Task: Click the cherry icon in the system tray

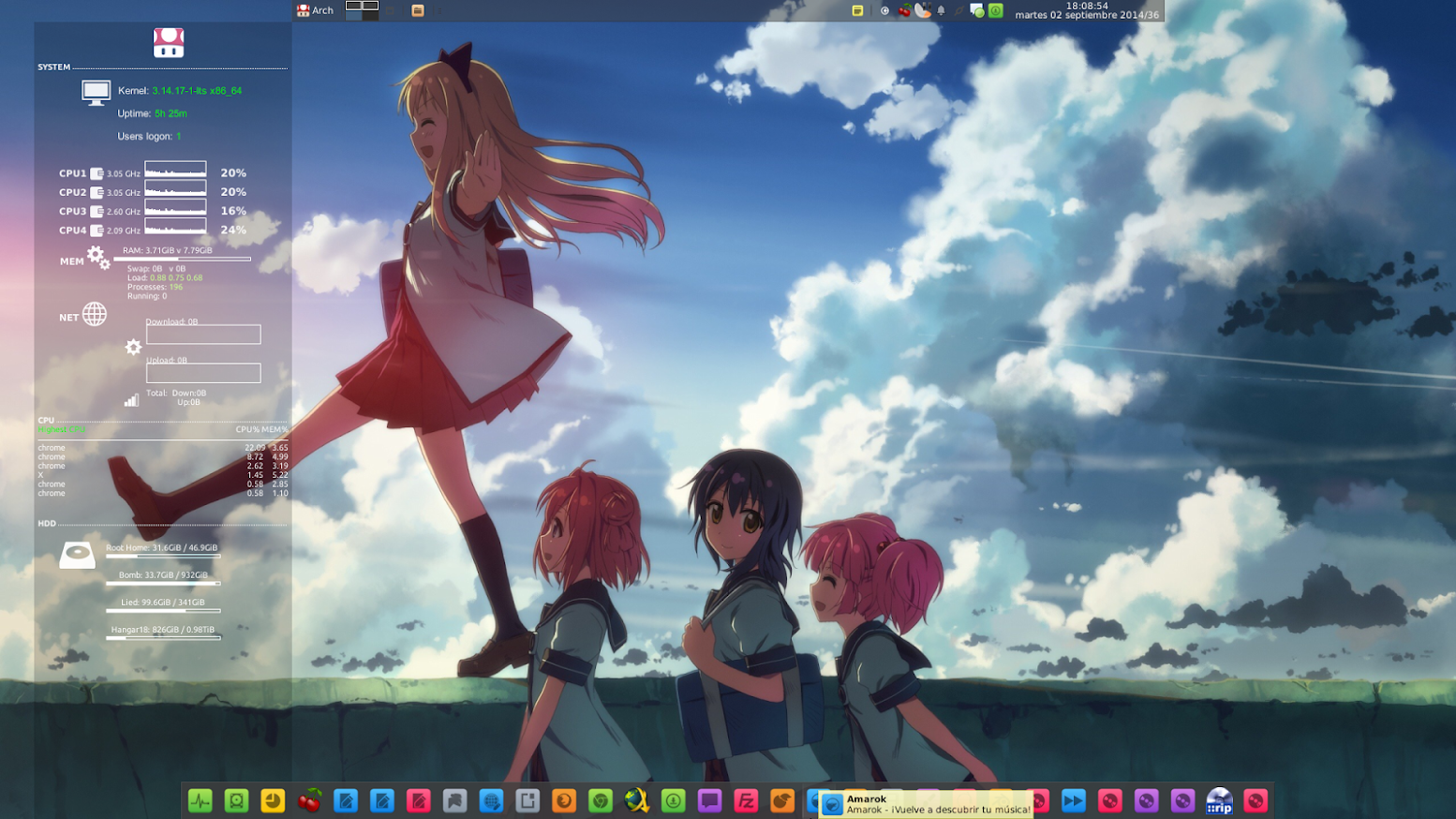Action: [x=904, y=10]
